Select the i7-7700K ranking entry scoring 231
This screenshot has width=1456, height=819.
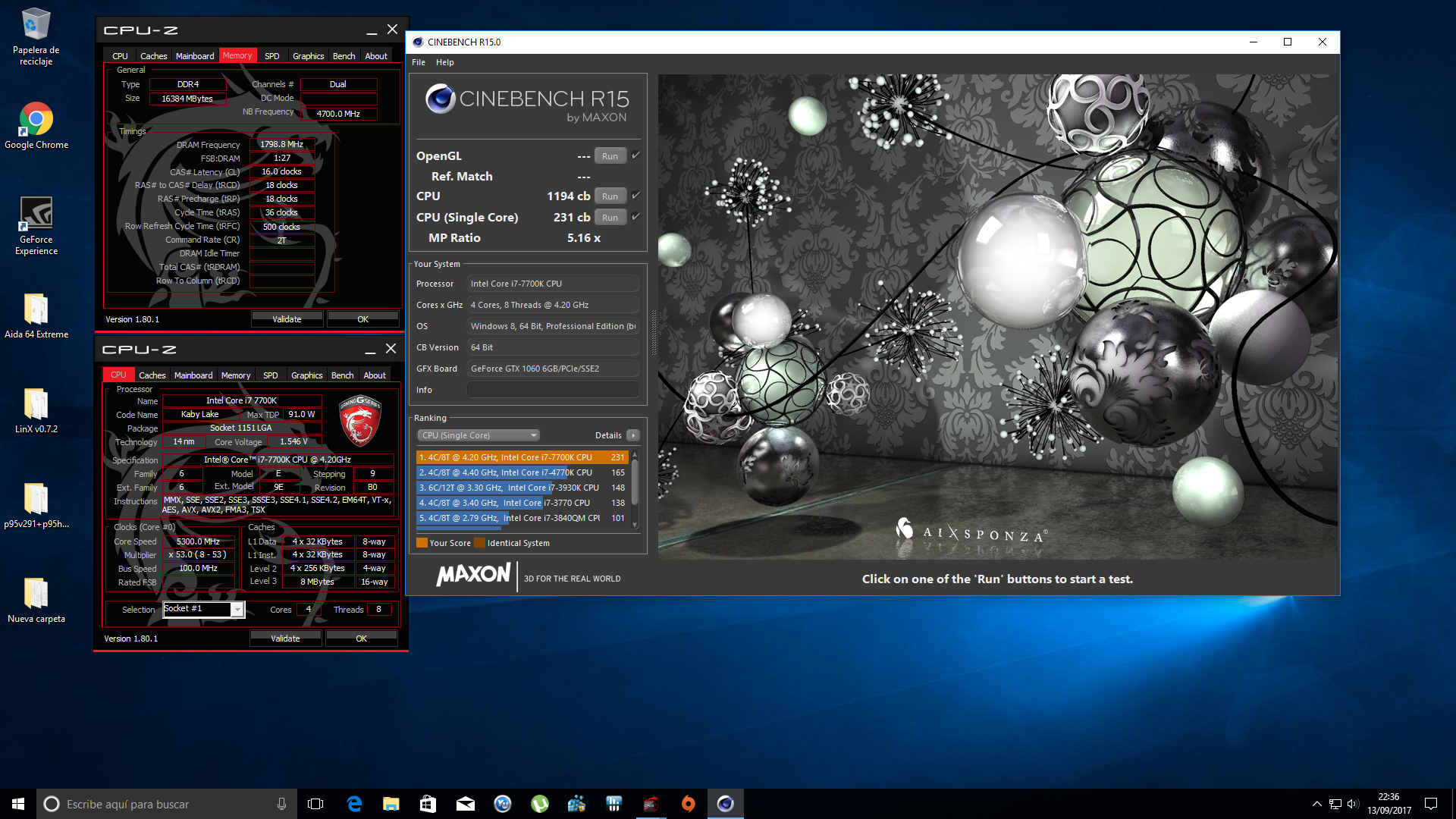[522, 457]
